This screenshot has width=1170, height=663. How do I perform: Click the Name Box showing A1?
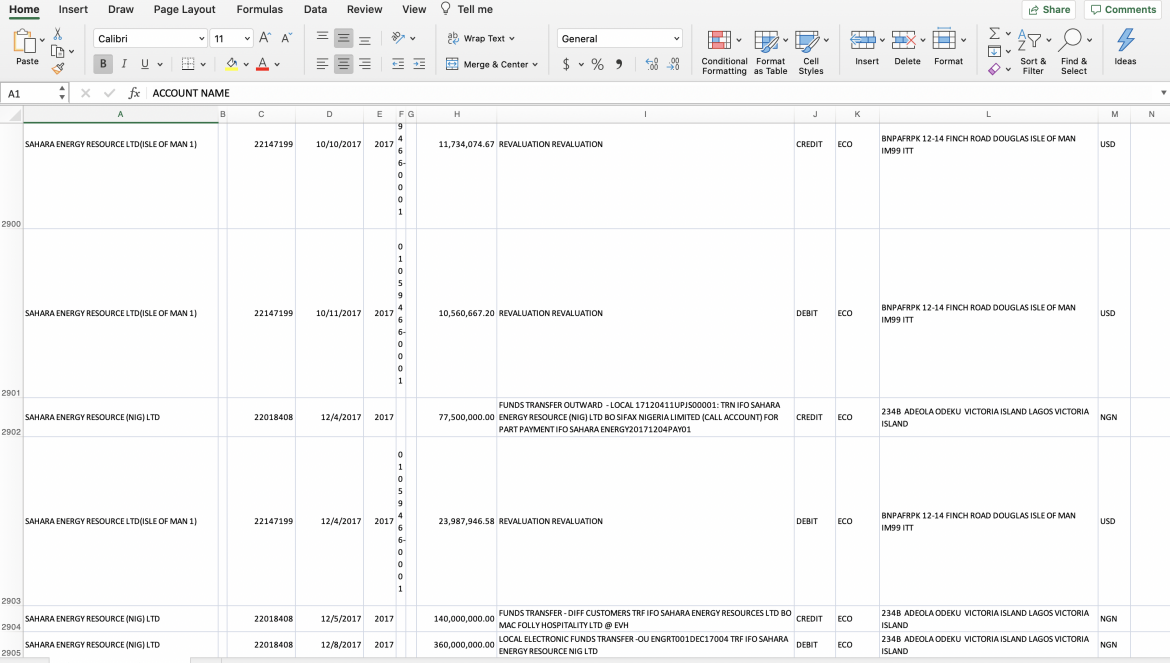tap(30, 93)
